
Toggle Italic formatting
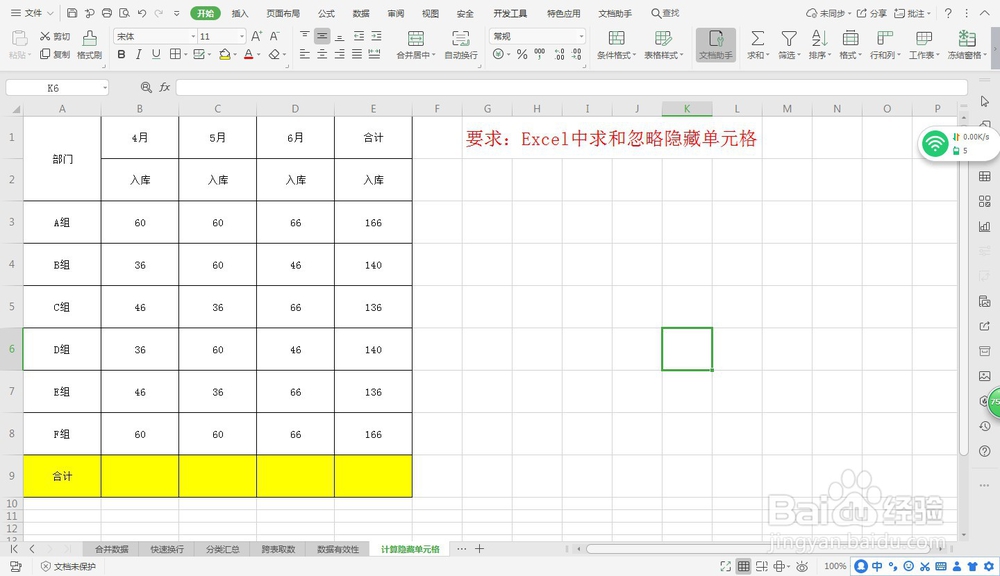click(138, 54)
